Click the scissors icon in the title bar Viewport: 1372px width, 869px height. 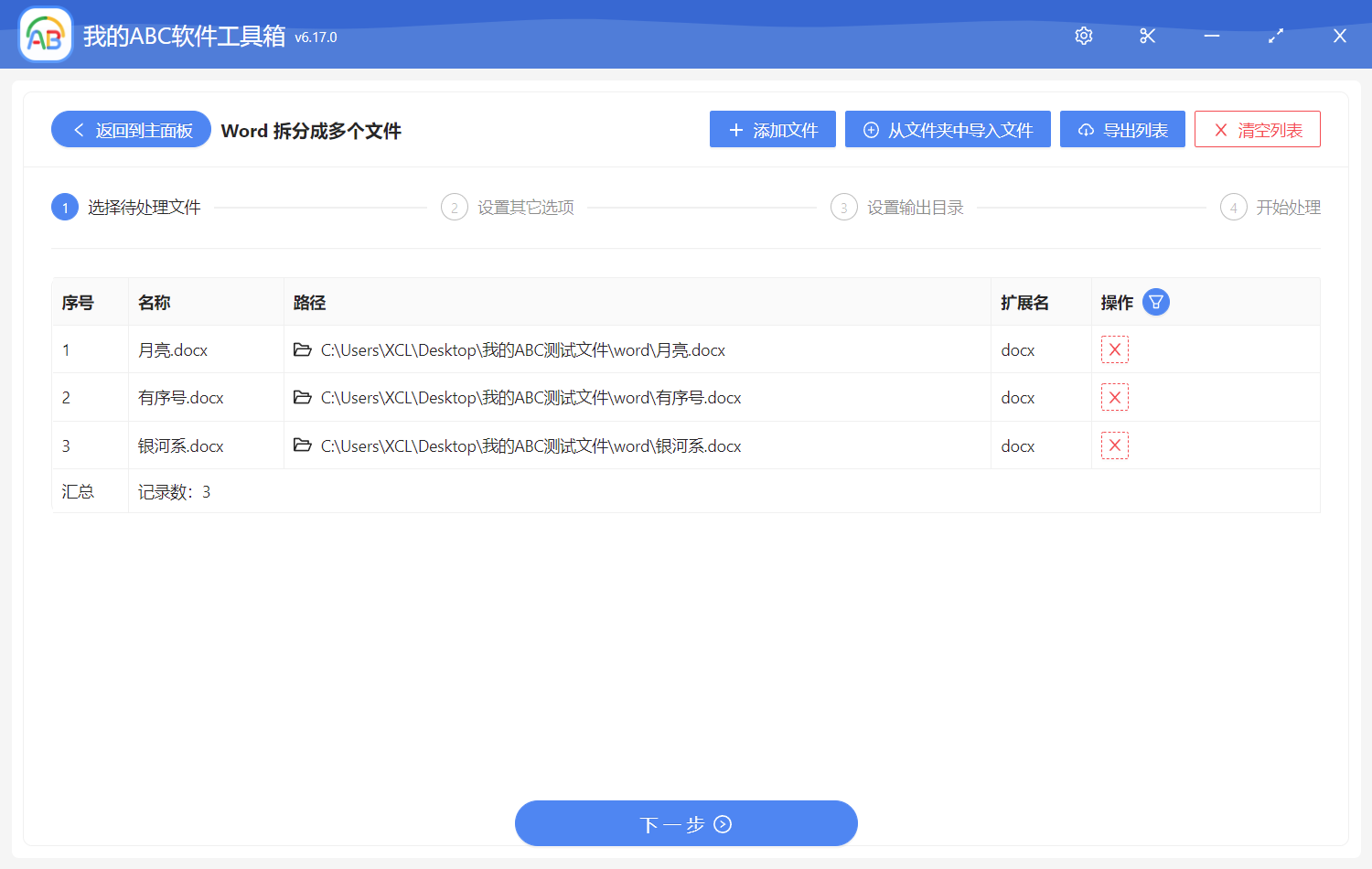point(1147,36)
